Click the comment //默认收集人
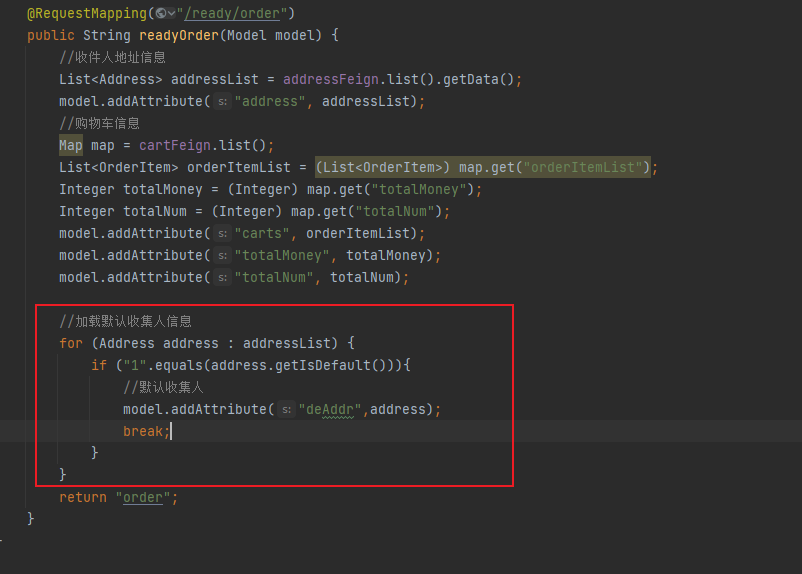Viewport: 802px width, 574px height. (163, 387)
